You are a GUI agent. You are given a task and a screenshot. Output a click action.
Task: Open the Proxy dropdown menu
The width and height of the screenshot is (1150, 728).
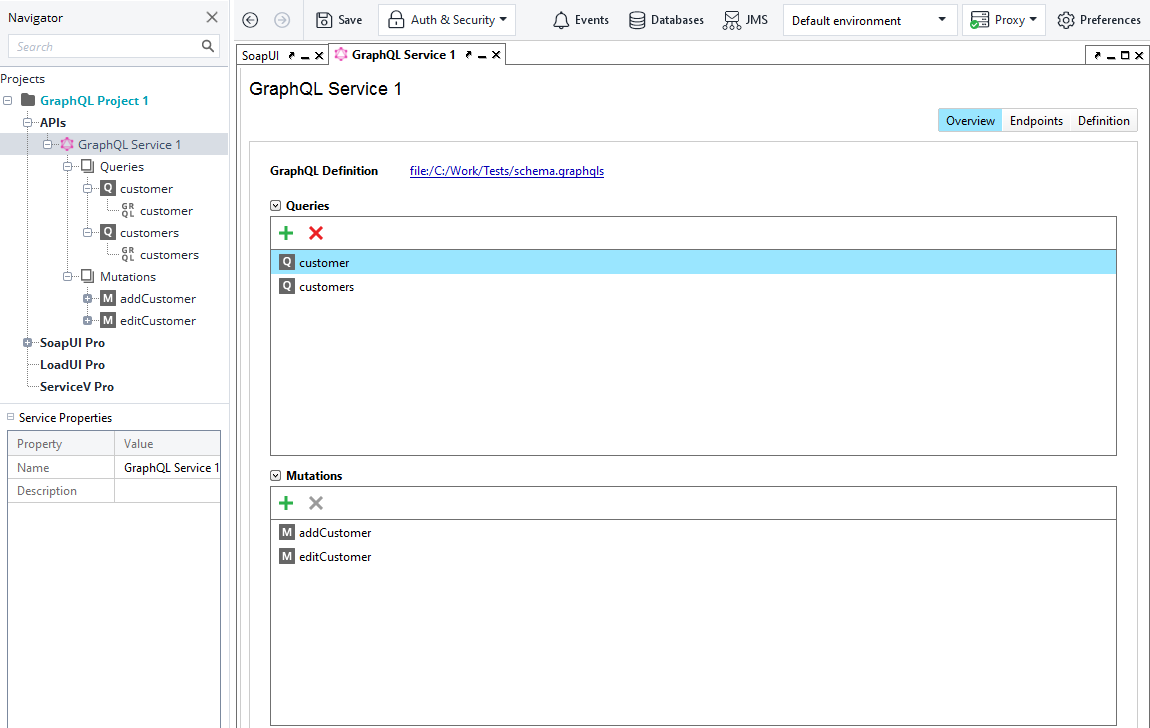point(1003,19)
